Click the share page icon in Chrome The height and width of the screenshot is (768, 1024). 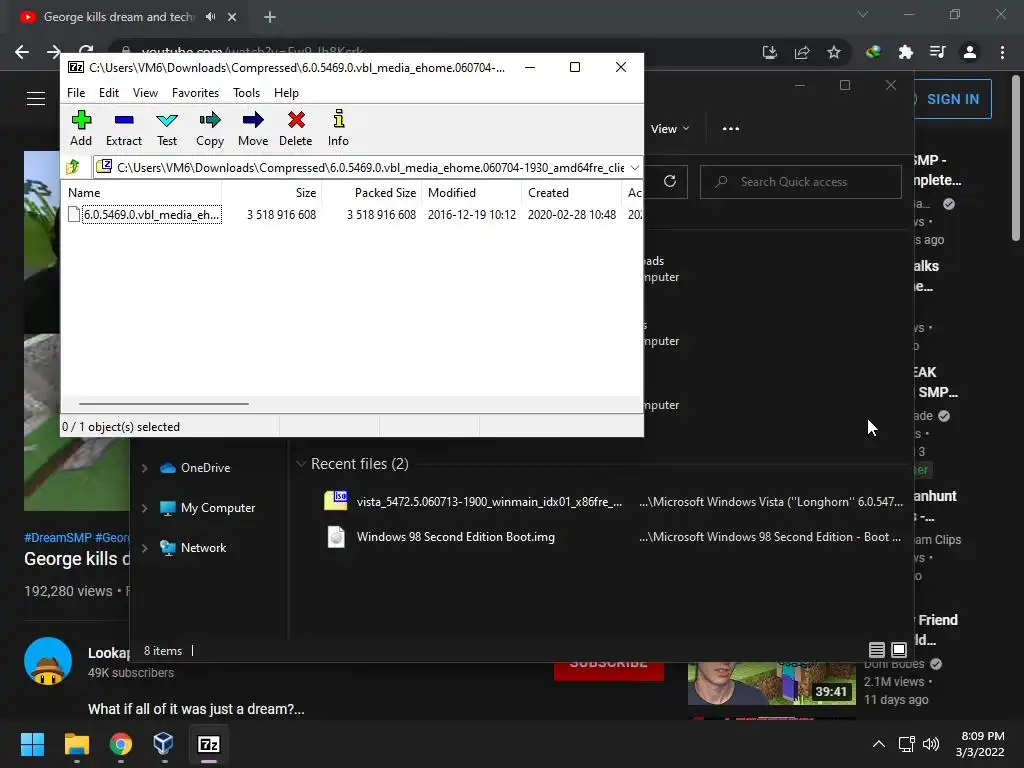pos(802,52)
